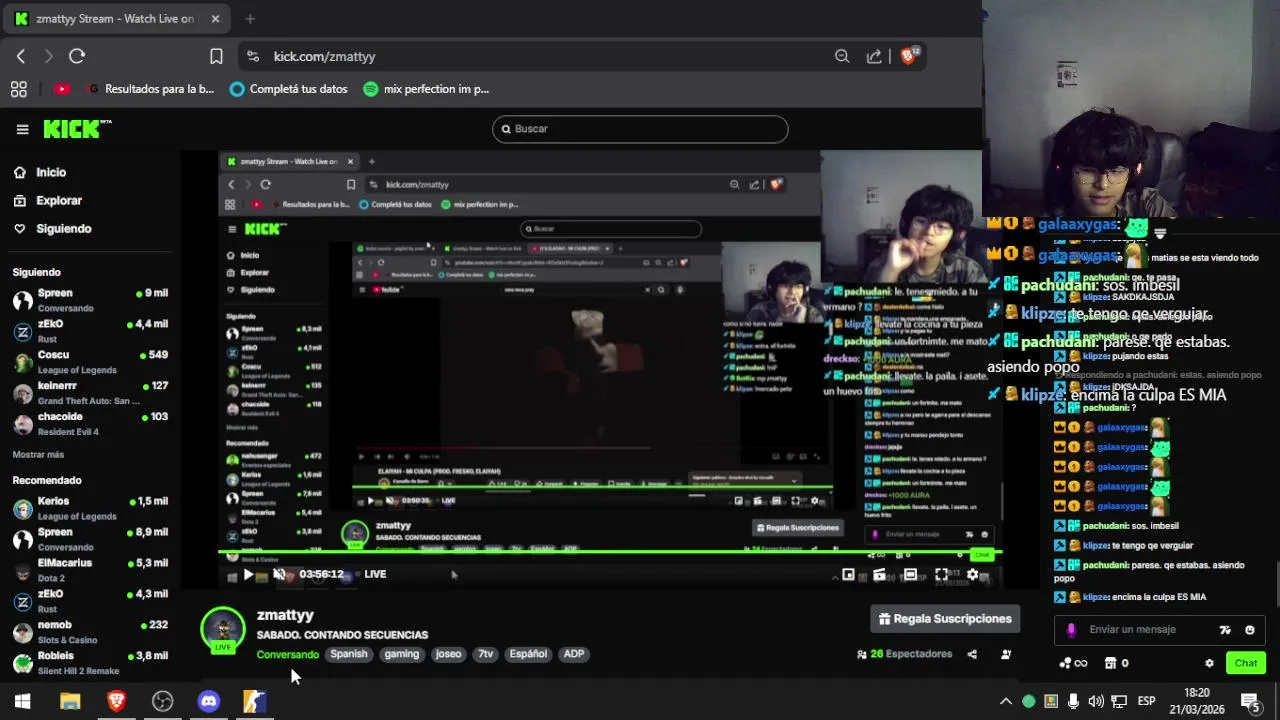
Task: Expand the list with Mostrar más
Action: 38,455
